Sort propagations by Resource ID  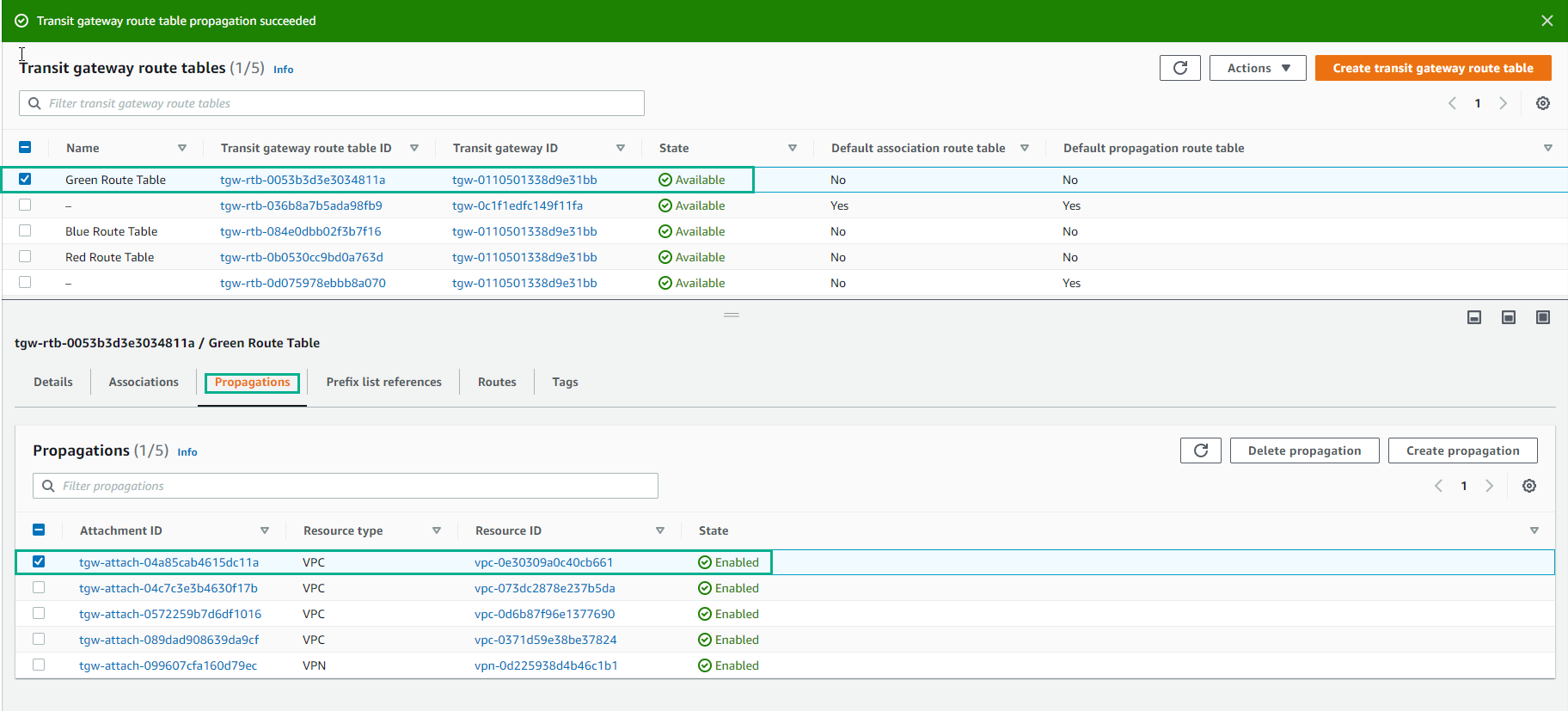click(660, 530)
